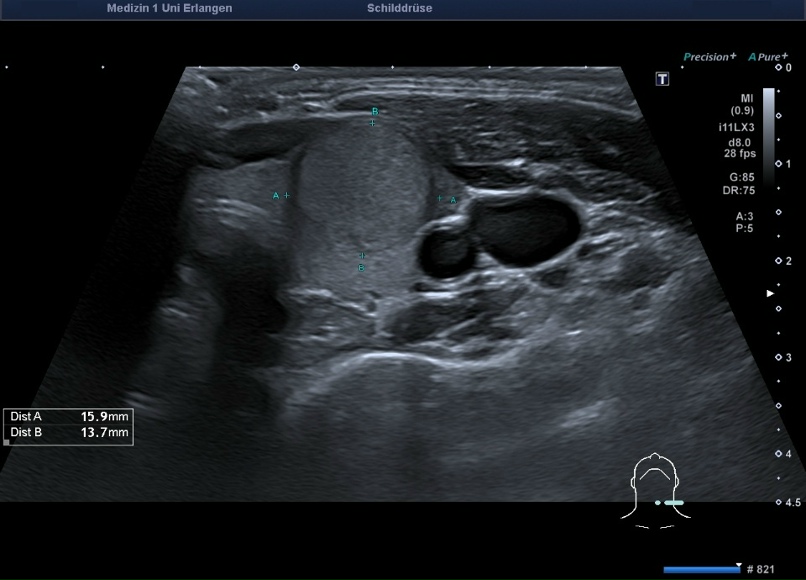Click the focus position triangle on depth scale
The width and height of the screenshot is (806, 580).
pyautogui.click(x=769, y=294)
